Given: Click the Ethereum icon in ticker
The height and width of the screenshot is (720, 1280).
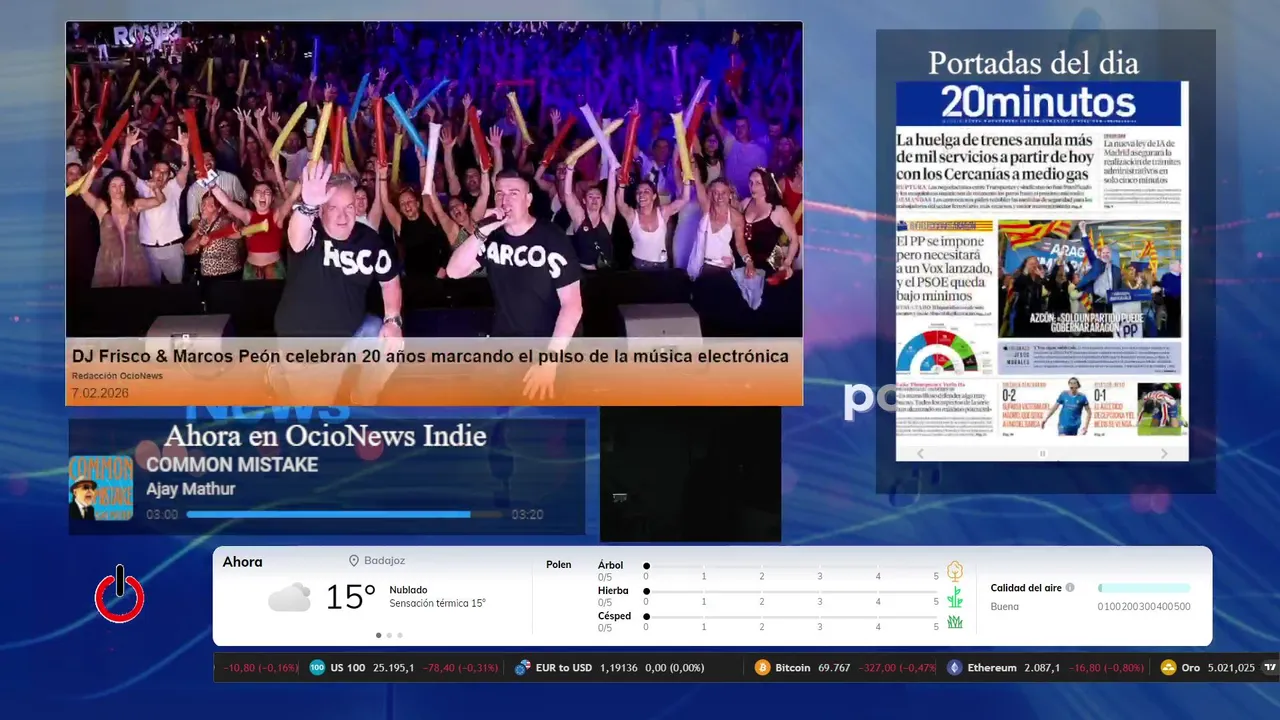Looking at the screenshot, I should 954,667.
